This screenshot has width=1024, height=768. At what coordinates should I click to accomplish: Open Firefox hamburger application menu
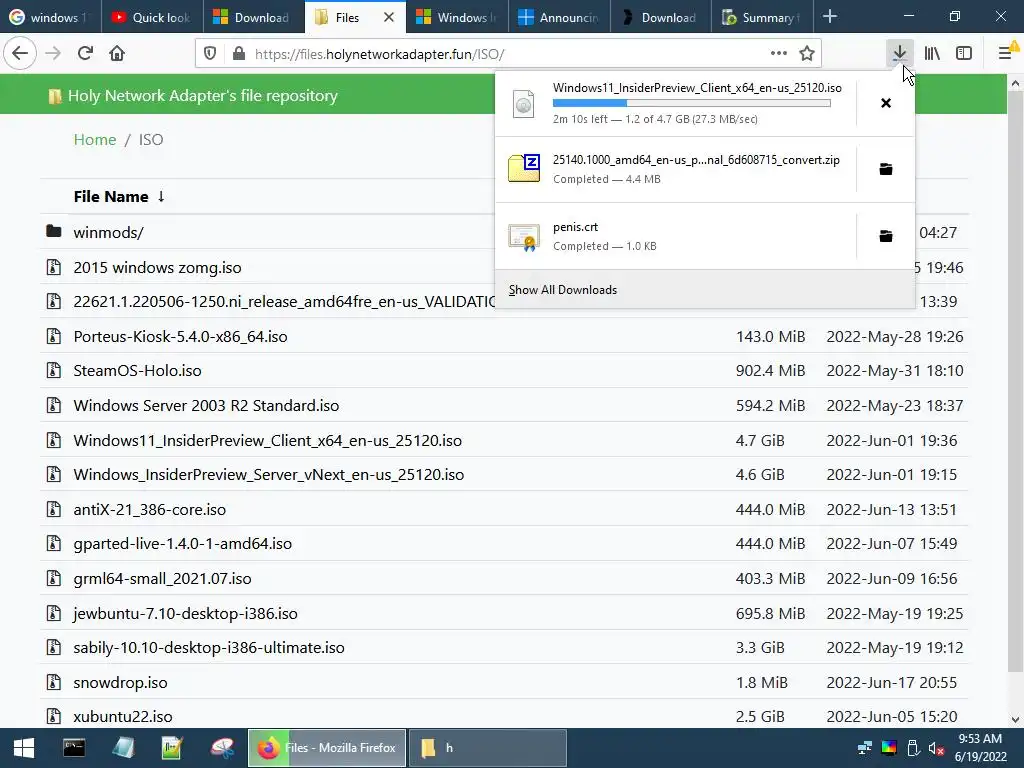[x=1006, y=53]
